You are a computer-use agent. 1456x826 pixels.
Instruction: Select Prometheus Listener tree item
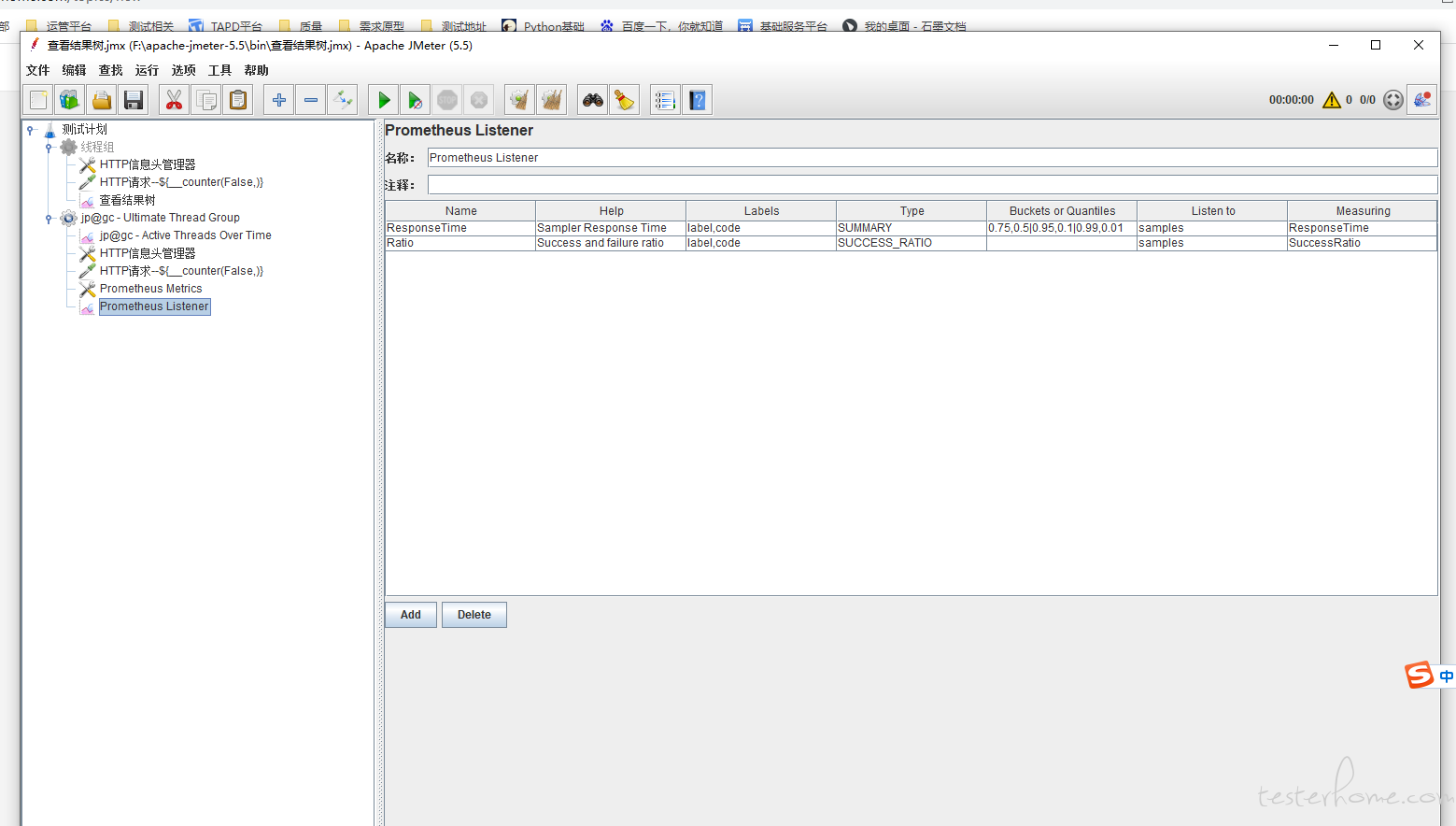click(x=155, y=306)
